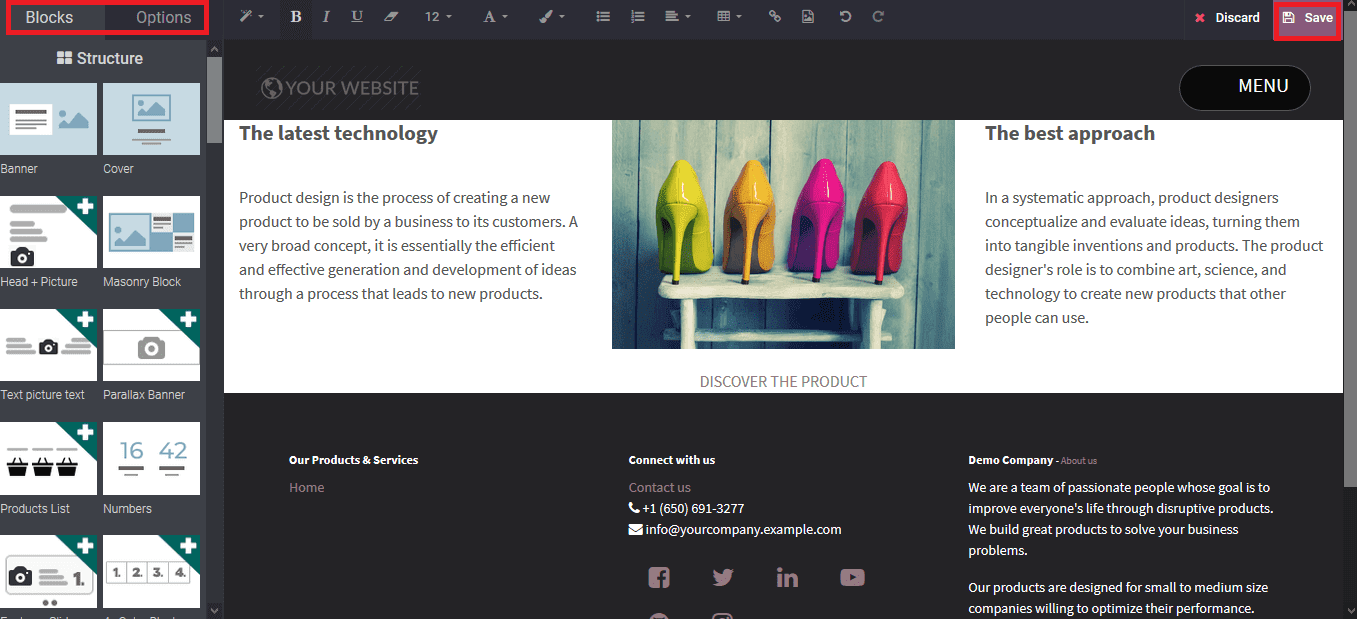Click the YOUR WEBSITE logo
The height and width of the screenshot is (619, 1357).
pyautogui.click(x=339, y=88)
